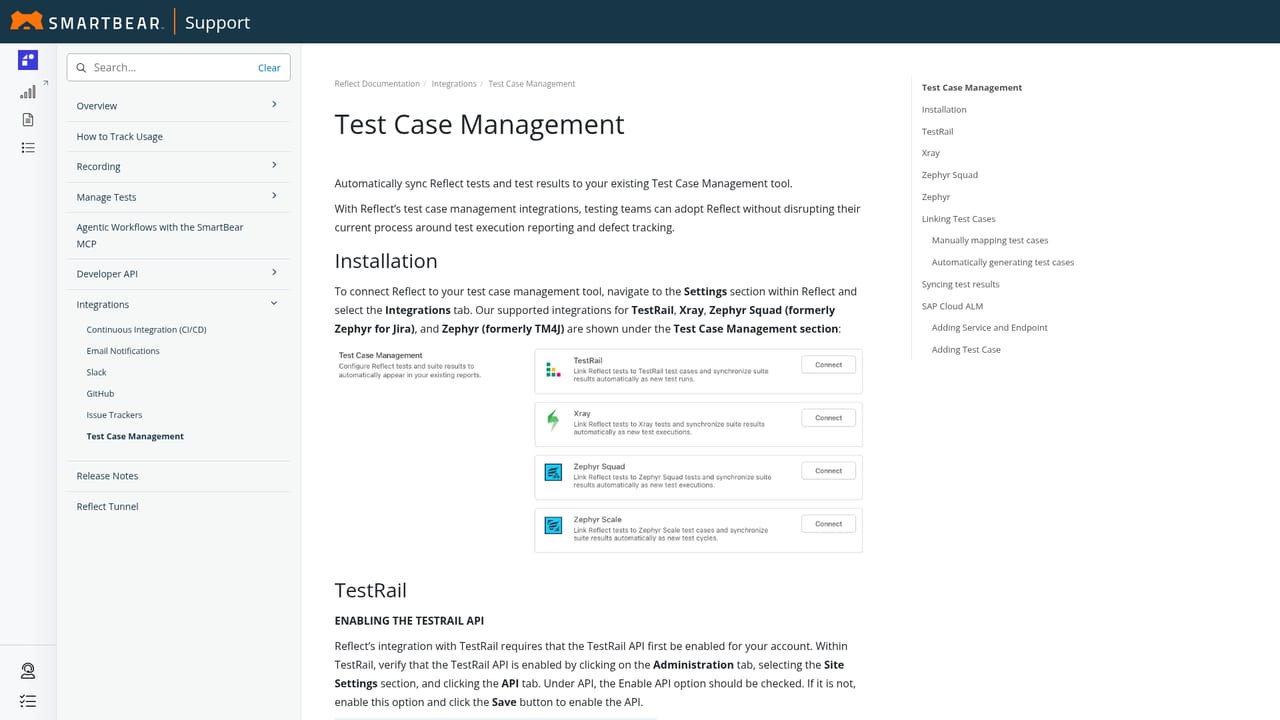This screenshot has height=720, width=1280.
Task: Open Release Notes in sidebar
Action: click(108, 476)
